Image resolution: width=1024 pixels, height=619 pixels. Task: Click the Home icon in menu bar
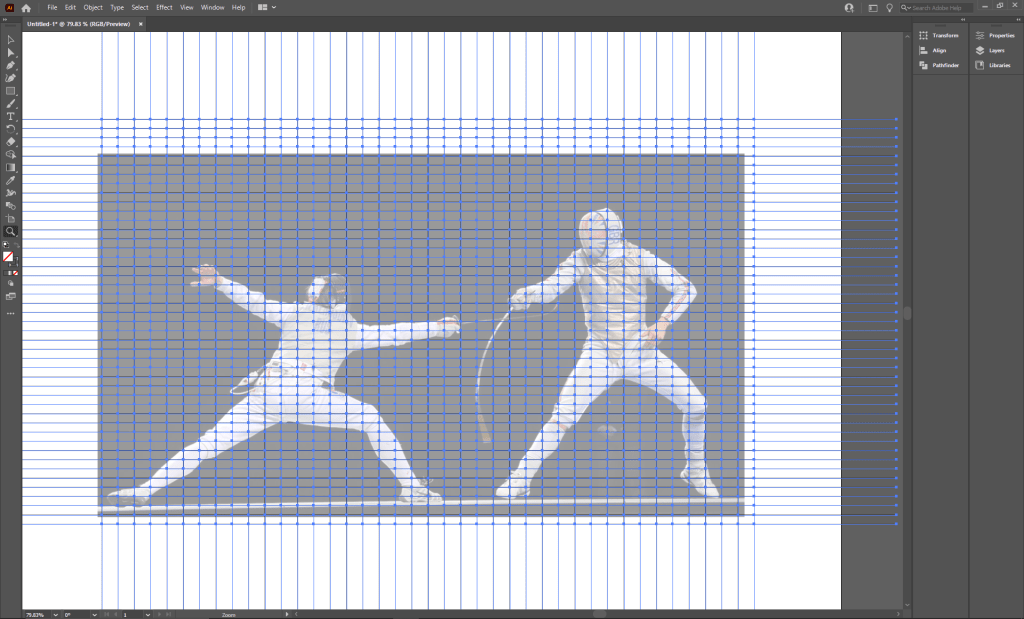pyautogui.click(x=27, y=8)
